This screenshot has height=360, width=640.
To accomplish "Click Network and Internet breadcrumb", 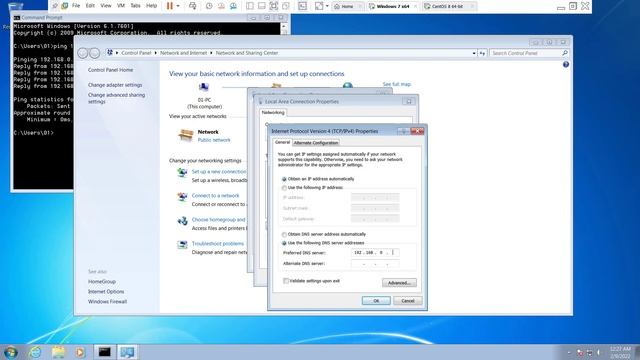I will [x=183, y=53].
